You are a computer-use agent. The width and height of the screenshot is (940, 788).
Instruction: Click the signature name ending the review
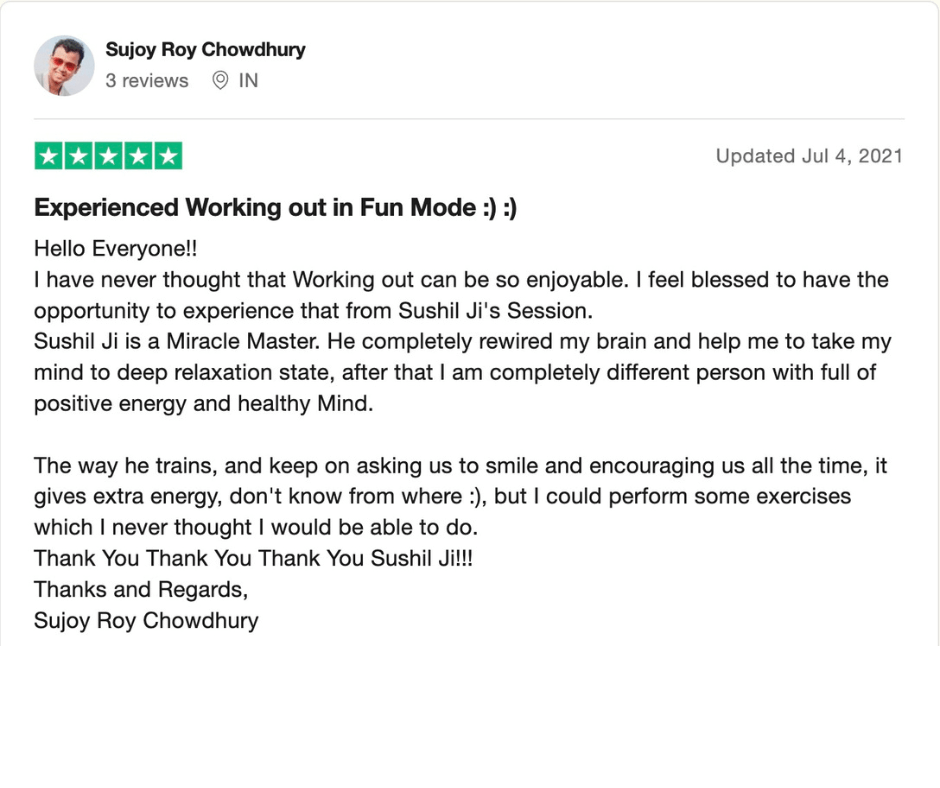coord(146,620)
